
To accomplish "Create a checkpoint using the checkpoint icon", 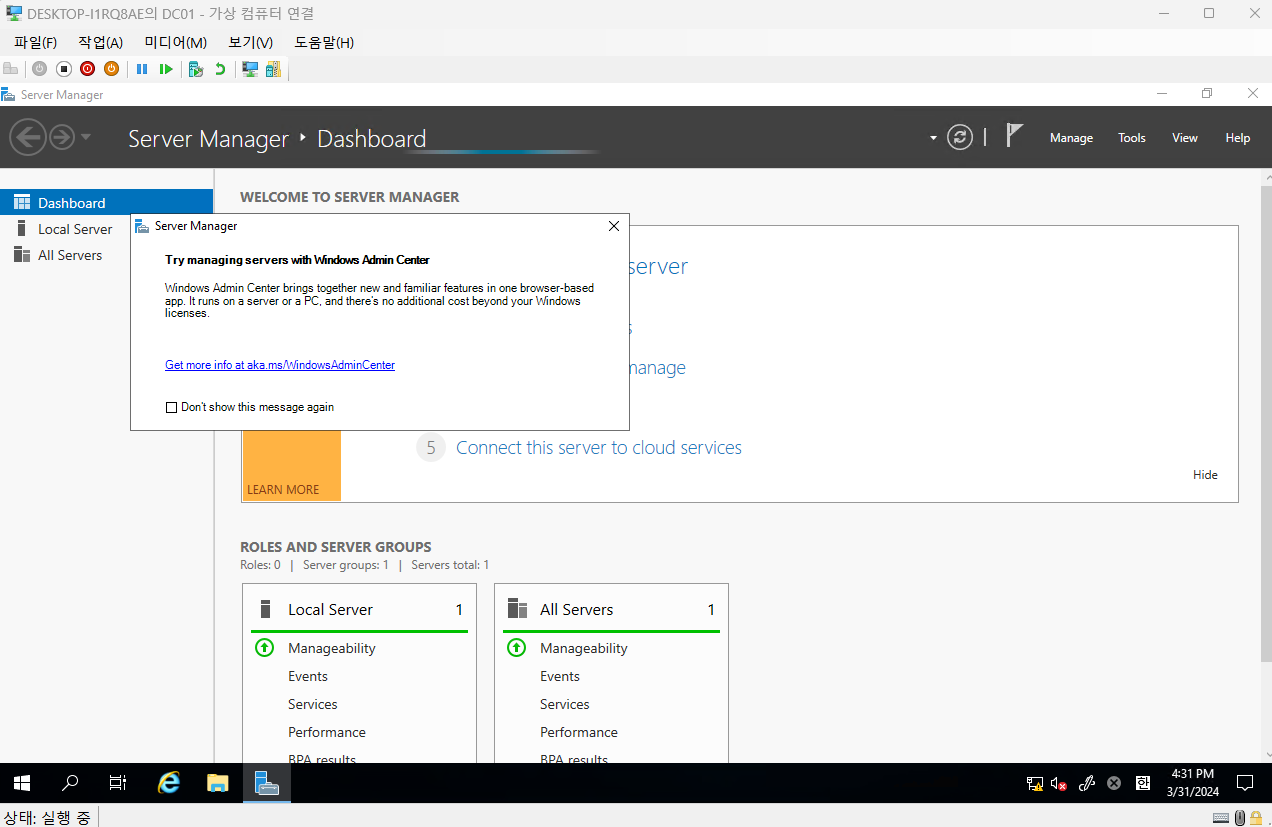I will 196,69.
